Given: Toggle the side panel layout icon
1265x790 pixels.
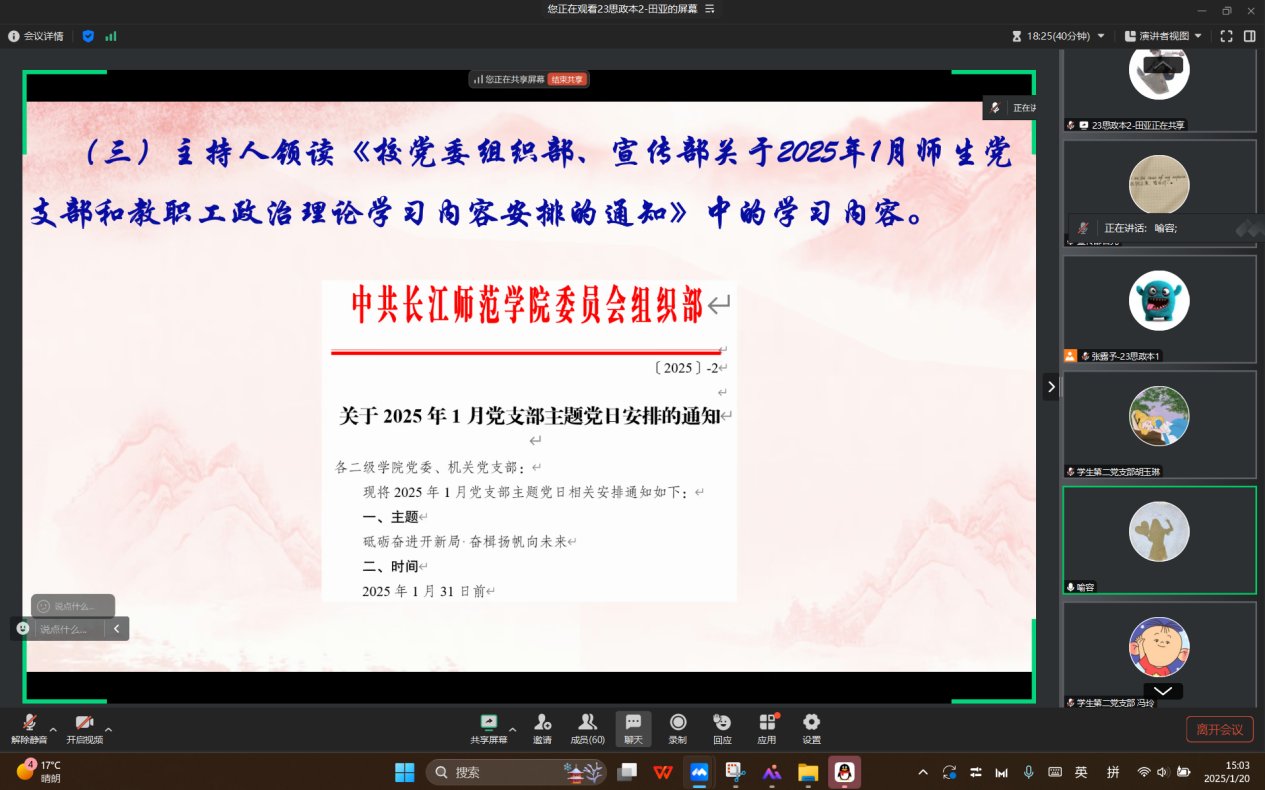Looking at the screenshot, I should [x=1250, y=36].
